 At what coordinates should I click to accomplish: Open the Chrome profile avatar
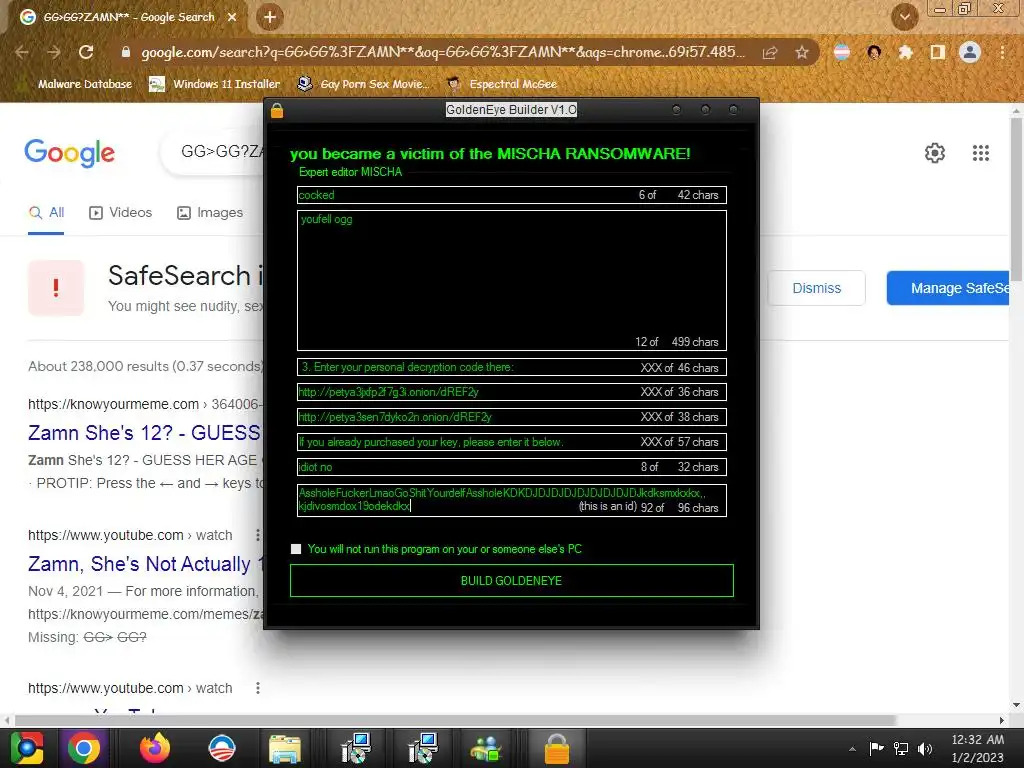tap(970, 52)
